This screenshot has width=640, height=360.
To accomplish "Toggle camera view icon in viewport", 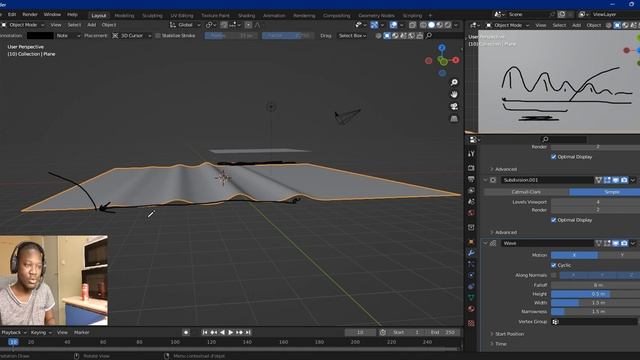I will click(454, 107).
